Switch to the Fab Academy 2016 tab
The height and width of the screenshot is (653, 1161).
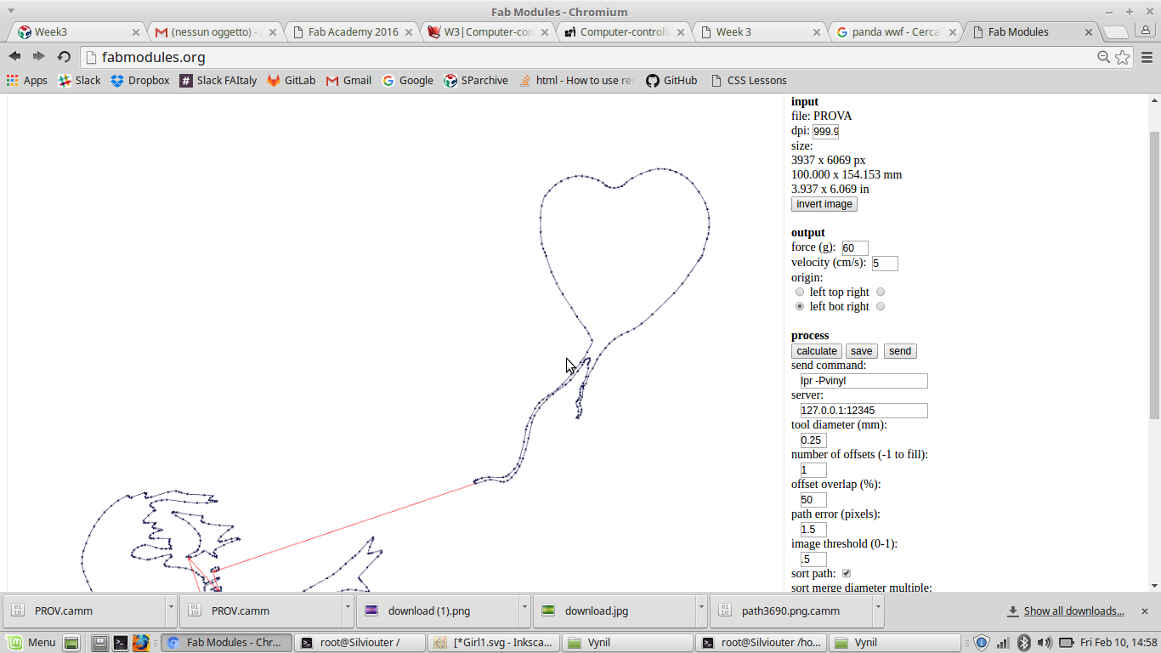350,32
